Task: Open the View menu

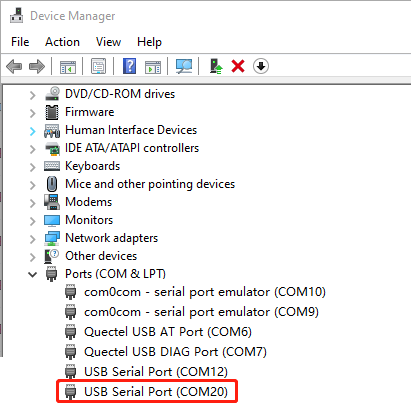Action: tap(108, 42)
